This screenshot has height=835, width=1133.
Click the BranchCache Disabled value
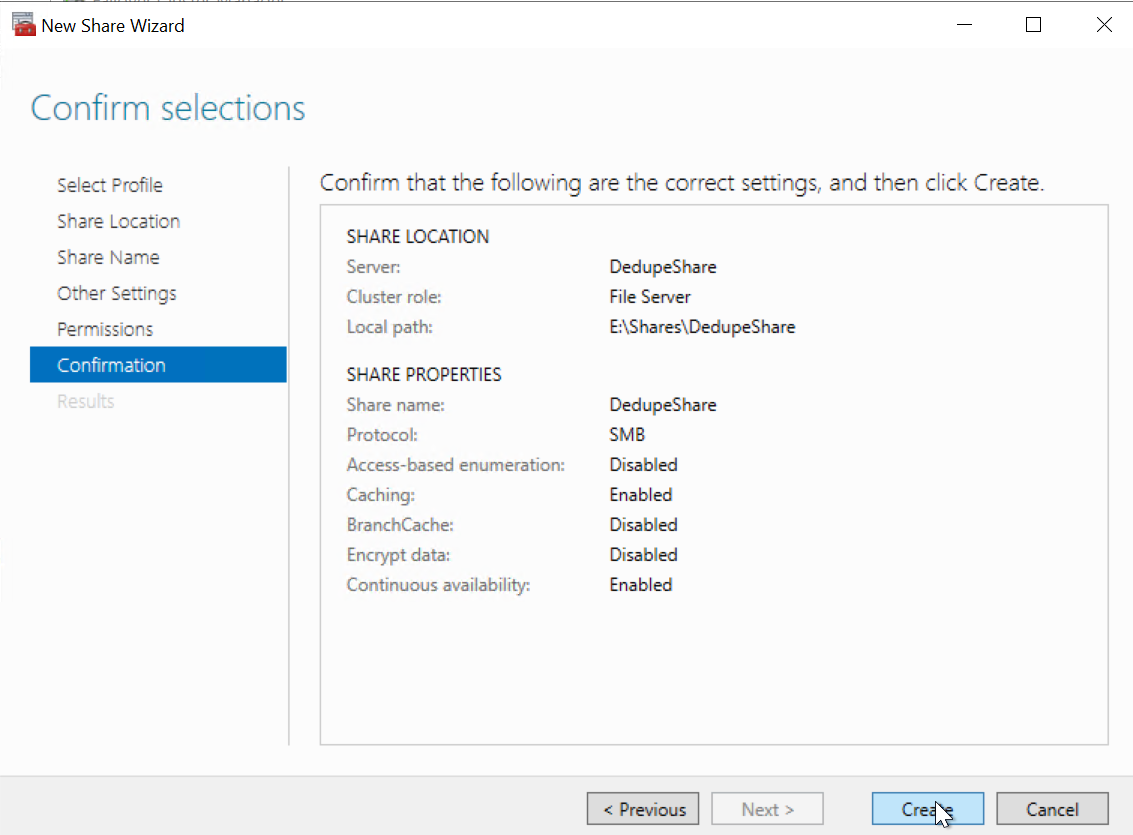coord(643,524)
